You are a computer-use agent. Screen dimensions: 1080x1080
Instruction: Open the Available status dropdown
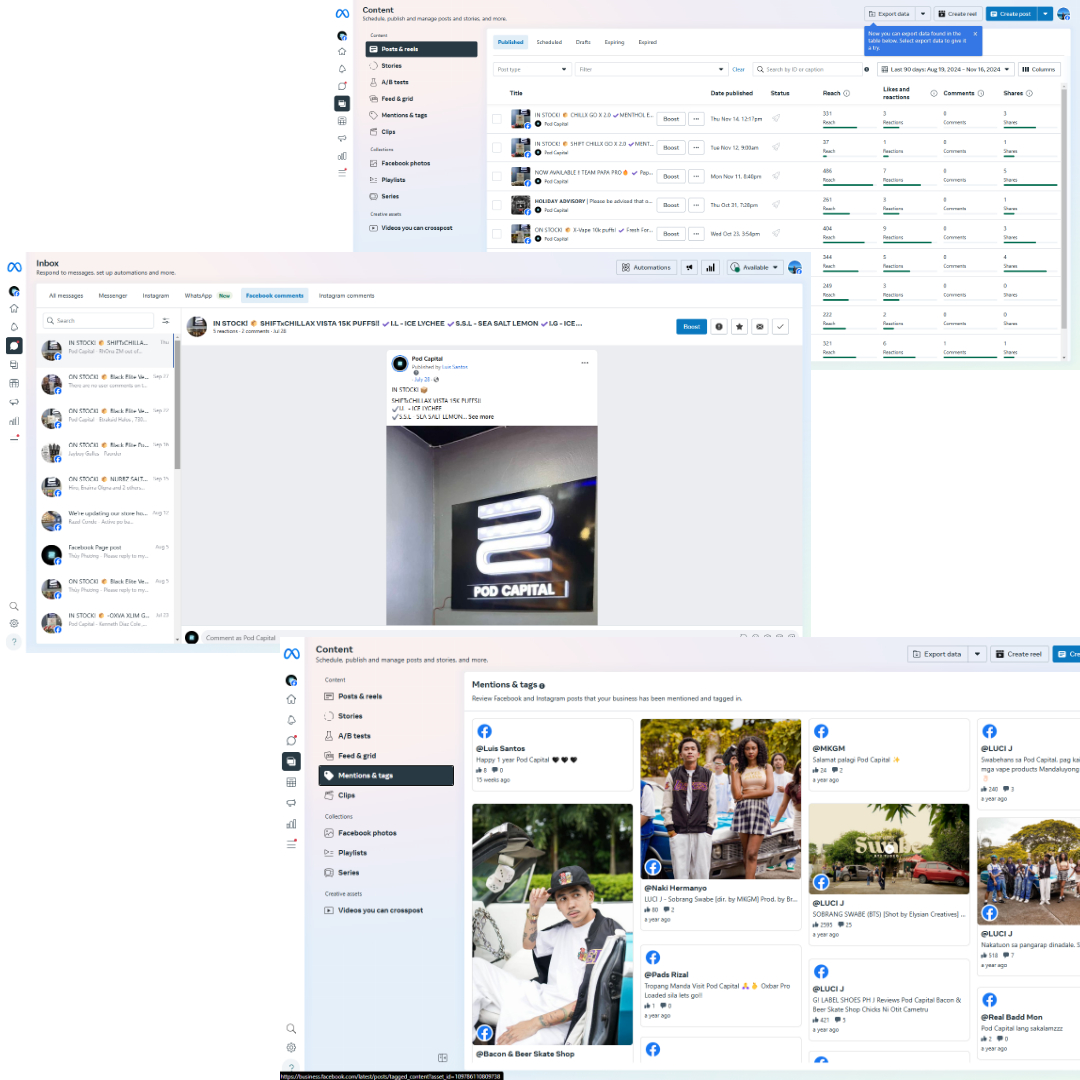click(755, 268)
